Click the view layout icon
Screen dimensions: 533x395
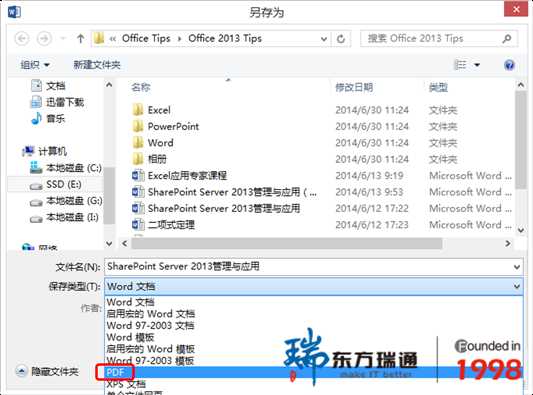click(461, 65)
